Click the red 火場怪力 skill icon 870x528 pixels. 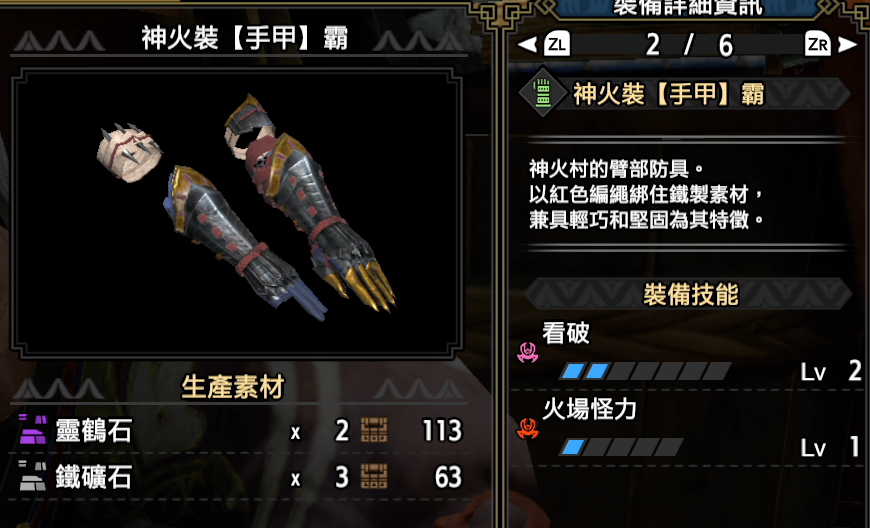[x=528, y=429]
